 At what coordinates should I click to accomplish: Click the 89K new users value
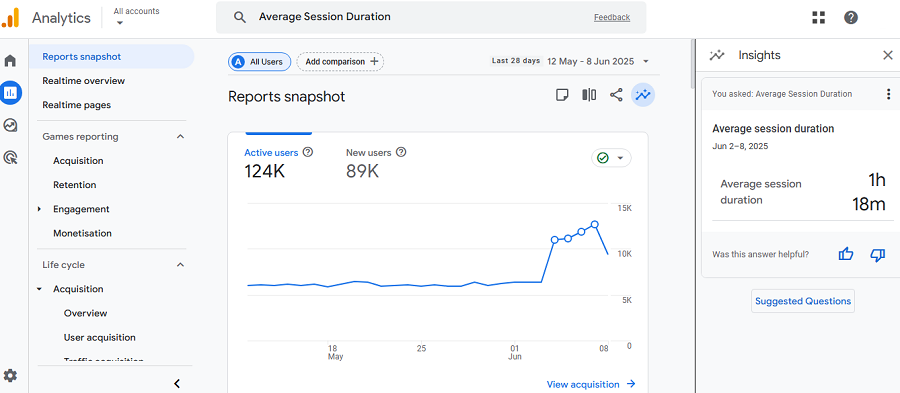point(362,171)
